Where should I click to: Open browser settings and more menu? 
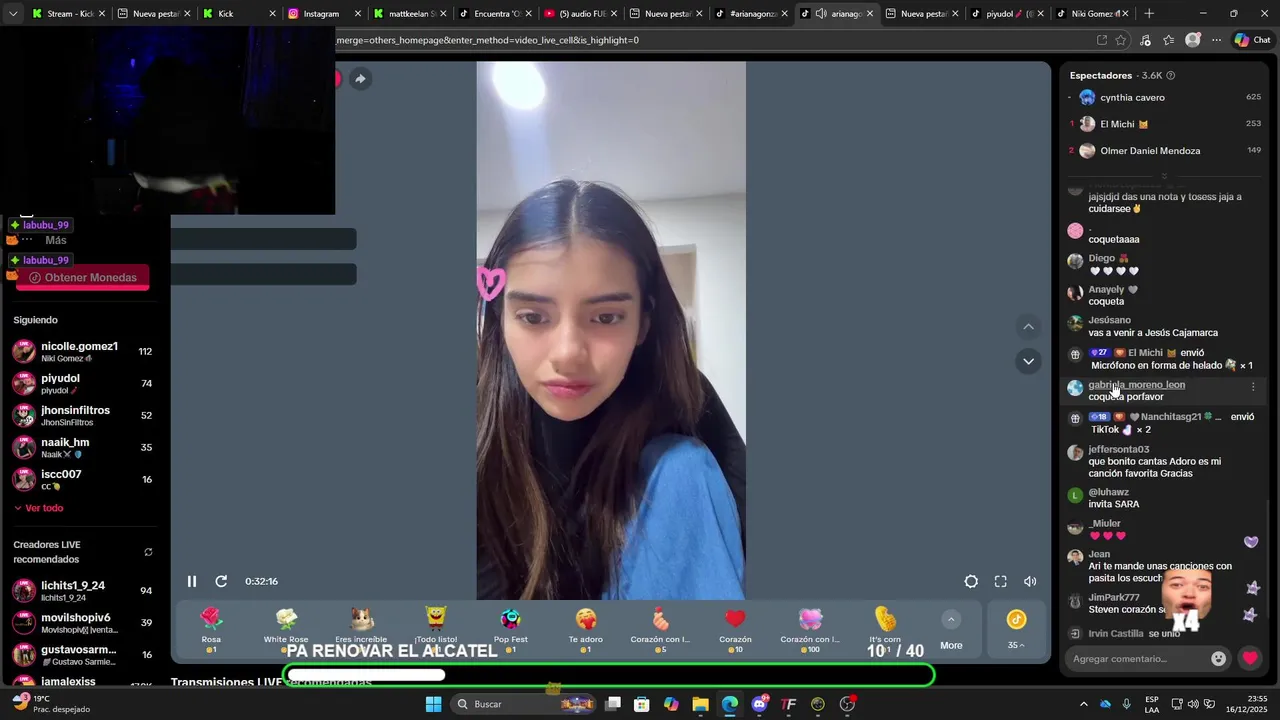tap(1216, 40)
